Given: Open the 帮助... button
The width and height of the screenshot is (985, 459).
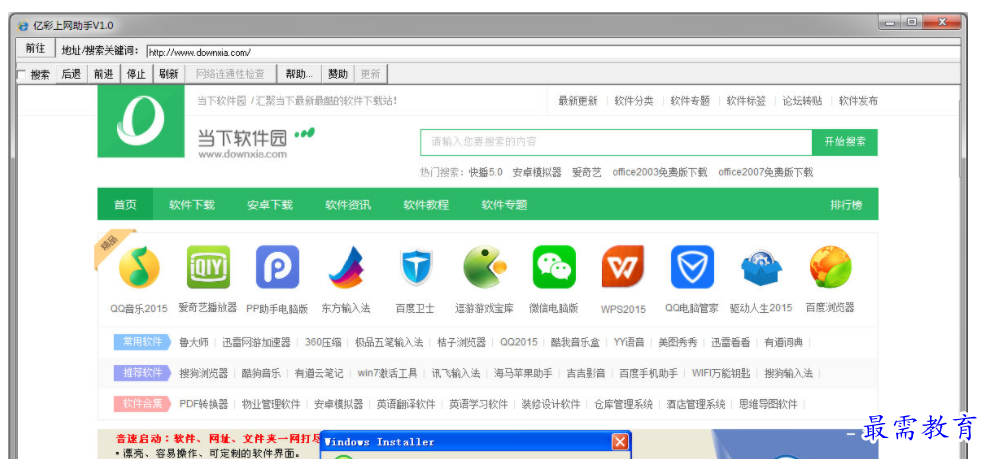Looking at the screenshot, I should [x=300, y=74].
